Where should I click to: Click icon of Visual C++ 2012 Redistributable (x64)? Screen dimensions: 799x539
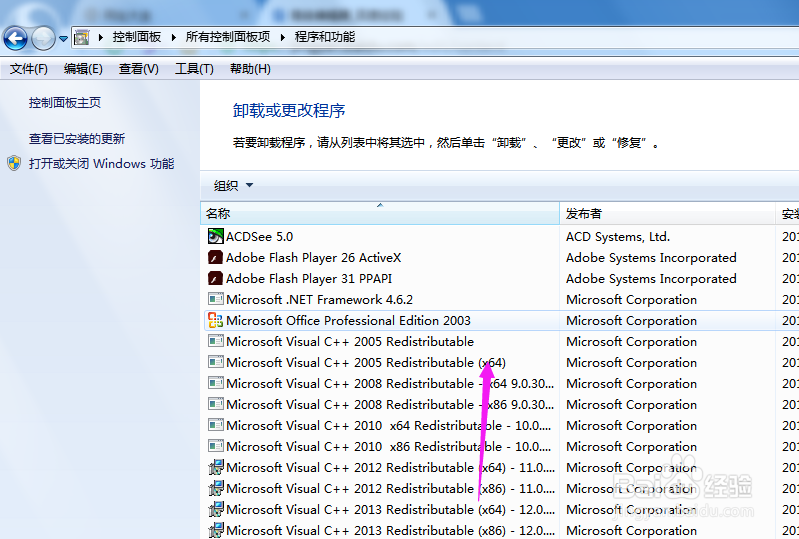[x=216, y=467]
